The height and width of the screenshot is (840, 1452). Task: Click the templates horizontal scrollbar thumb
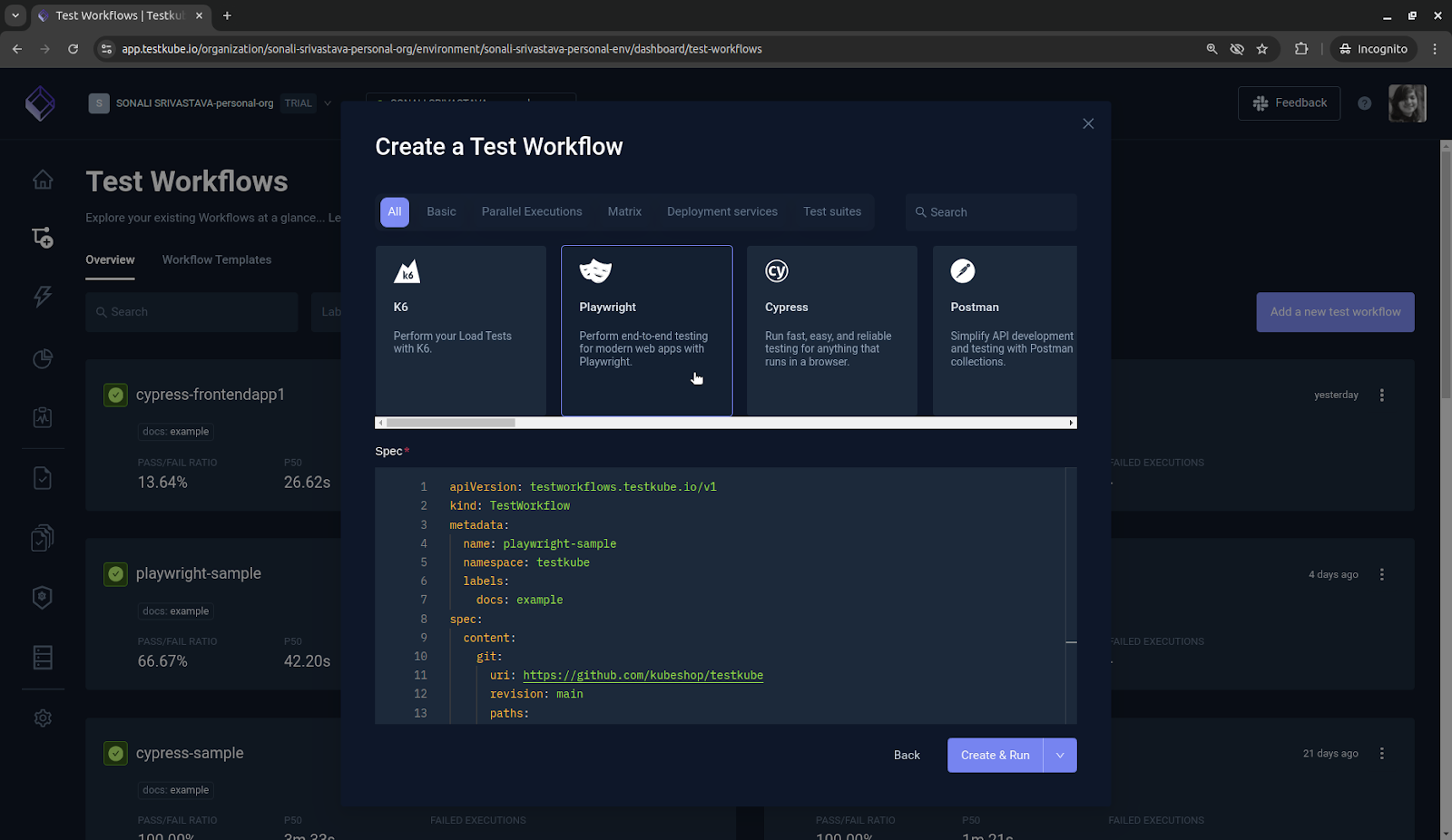pos(450,423)
